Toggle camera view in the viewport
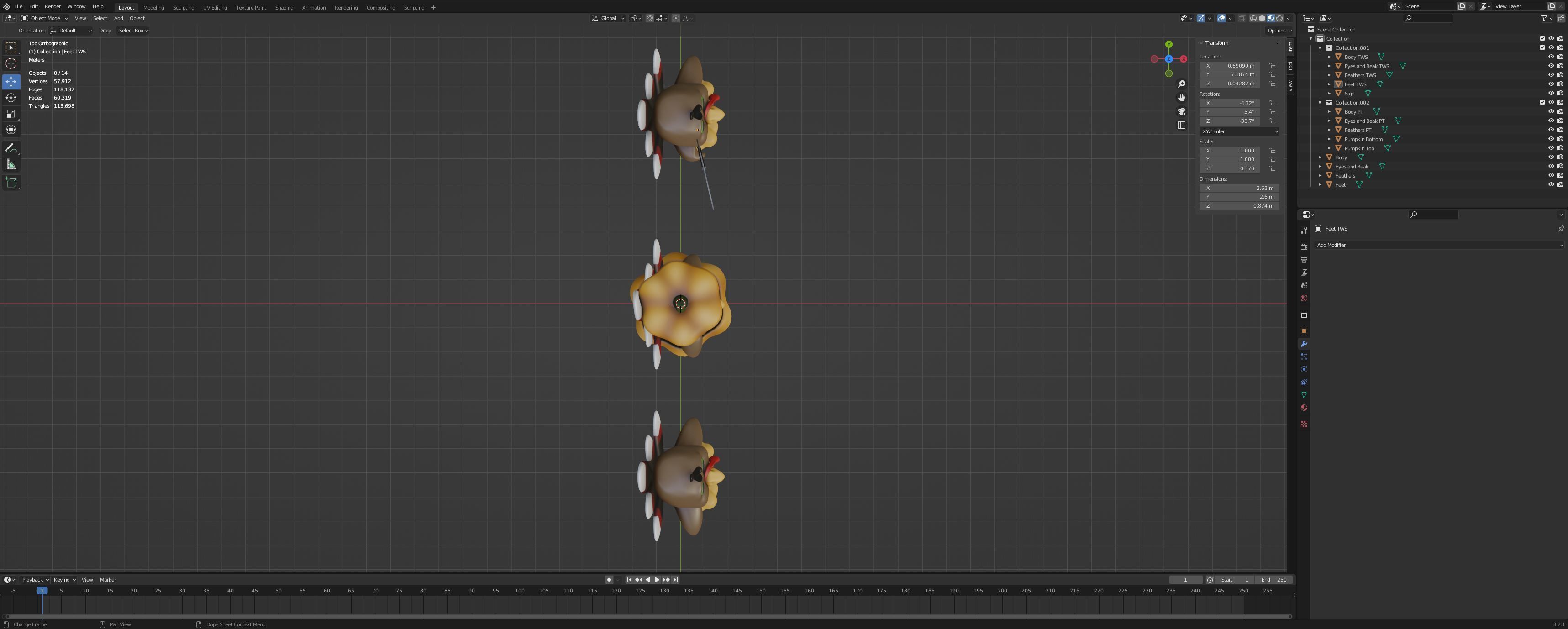Viewport: 1568px width, 629px height. tap(1181, 111)
